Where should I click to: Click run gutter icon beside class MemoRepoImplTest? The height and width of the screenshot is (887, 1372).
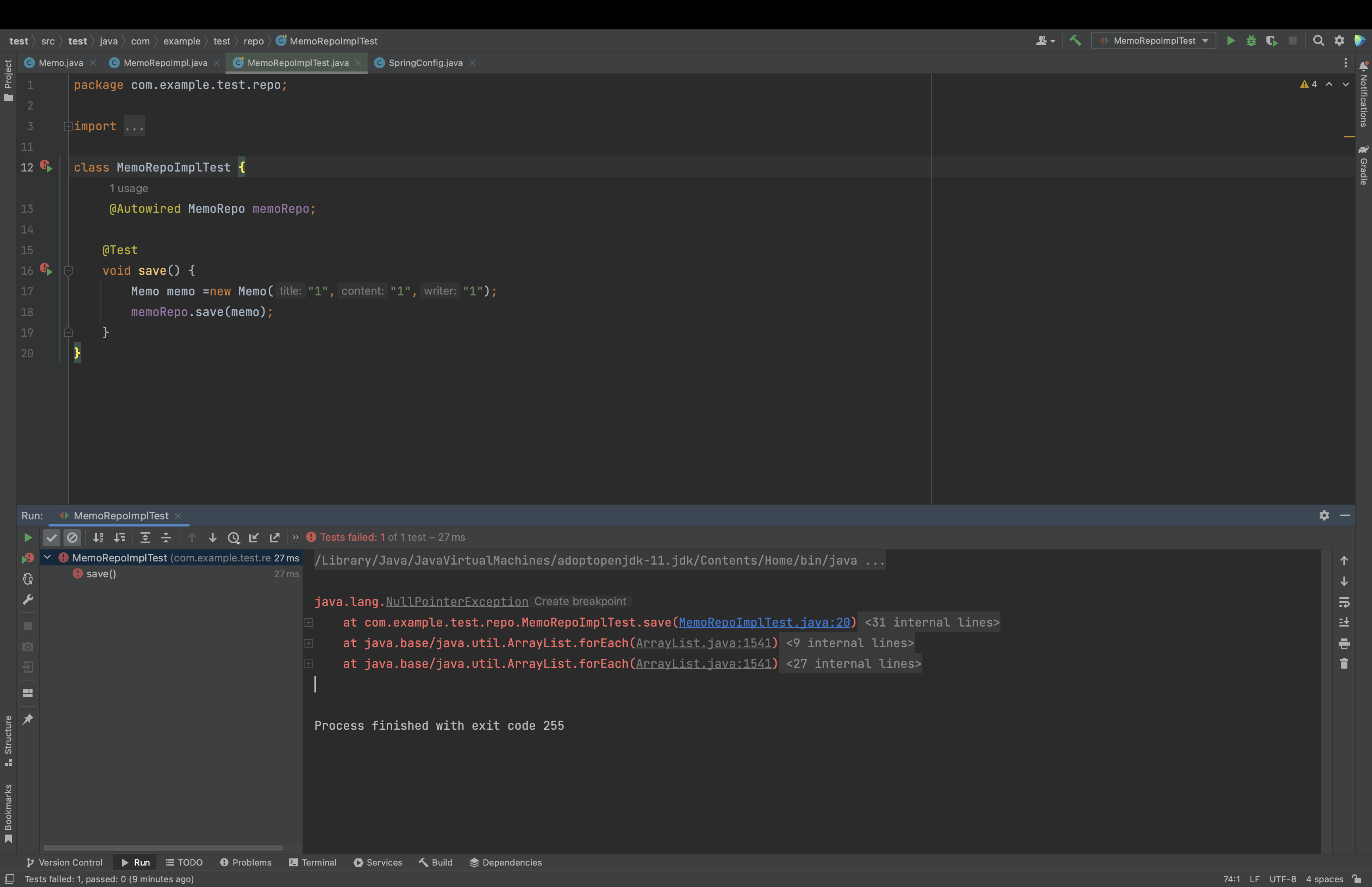[46, 166]
